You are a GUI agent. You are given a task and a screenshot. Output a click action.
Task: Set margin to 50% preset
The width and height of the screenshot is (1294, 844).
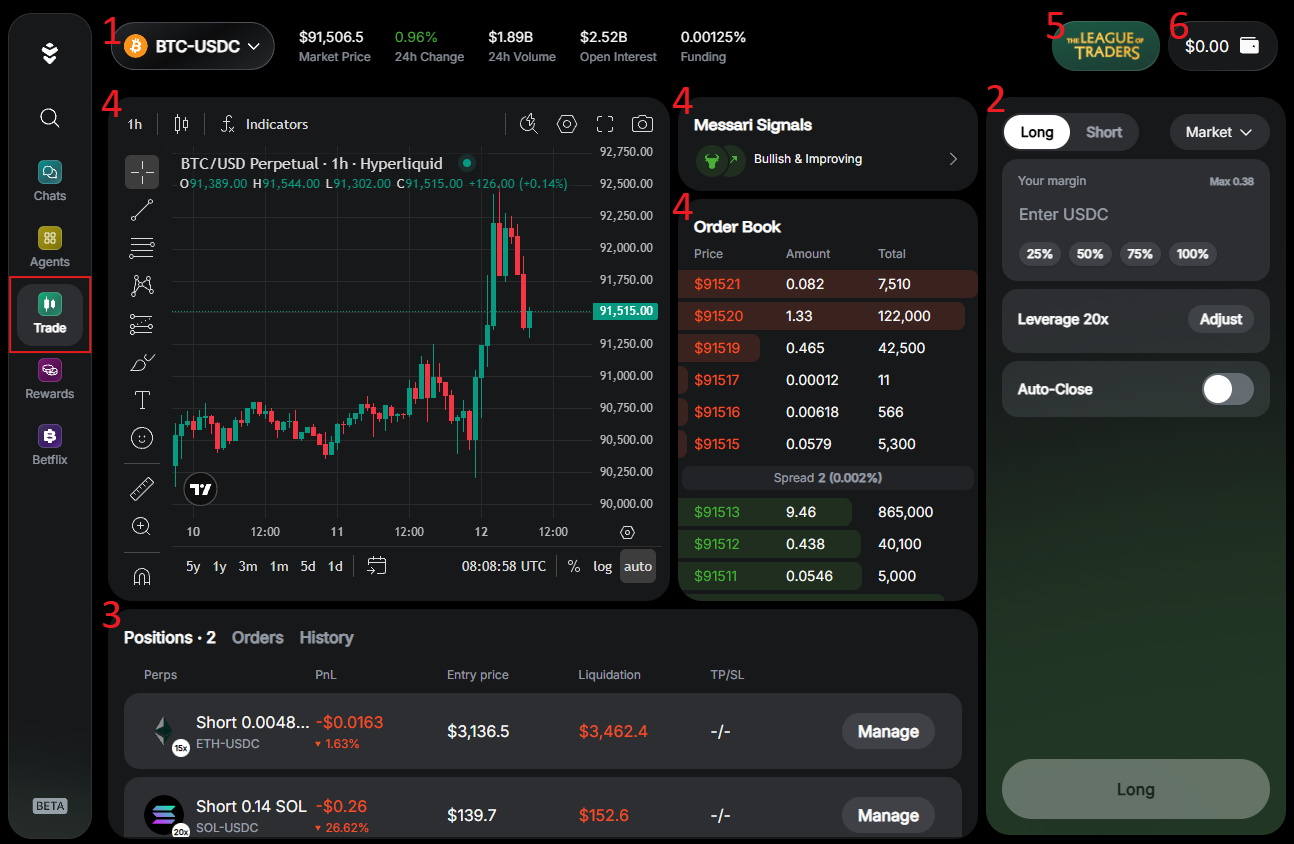[1090, 254]
